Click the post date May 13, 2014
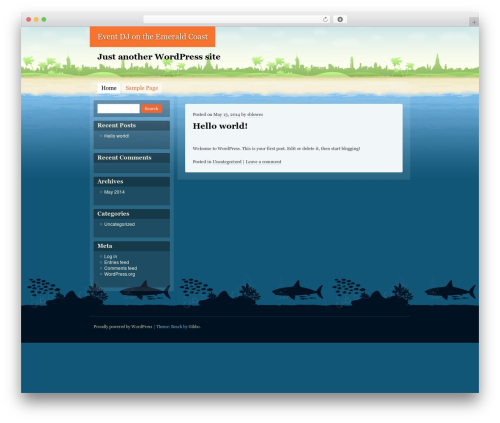This screenshot has width=500, height=423. 227,114
